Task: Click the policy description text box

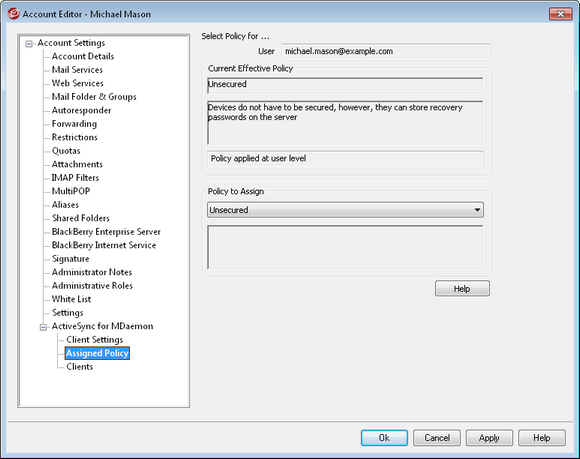Action: pyautogui.click(x=345, y=123)
